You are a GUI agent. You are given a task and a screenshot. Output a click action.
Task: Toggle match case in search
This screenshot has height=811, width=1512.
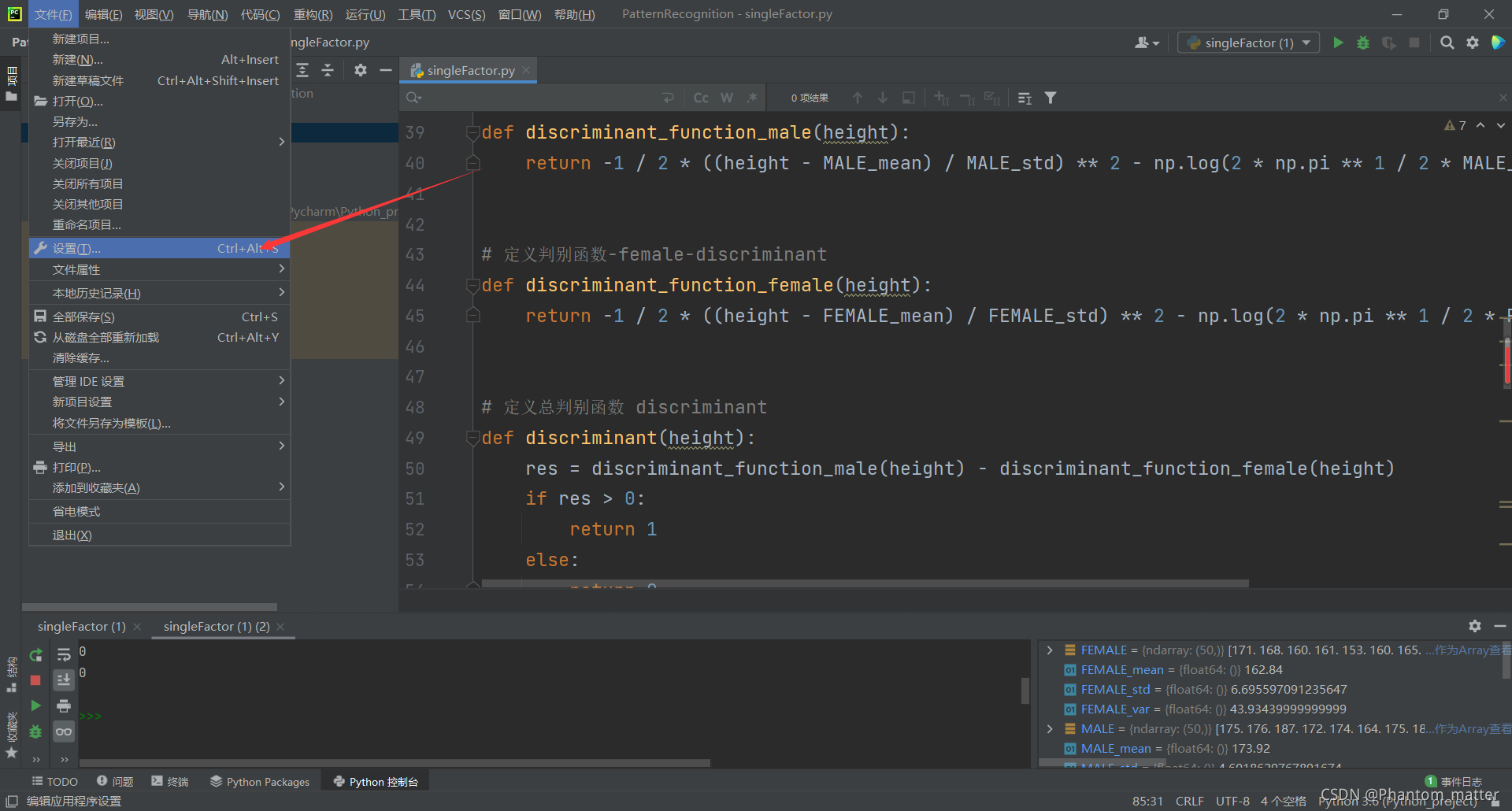pyautogui.click(x=701, y=98)
